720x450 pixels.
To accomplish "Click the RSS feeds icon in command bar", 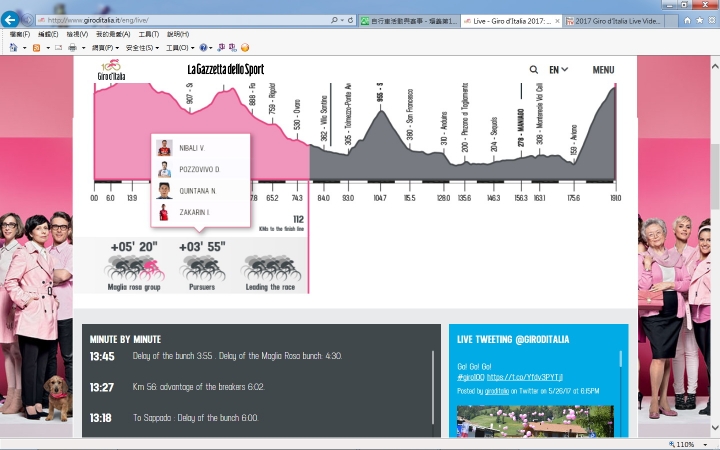I will (36, 47).
